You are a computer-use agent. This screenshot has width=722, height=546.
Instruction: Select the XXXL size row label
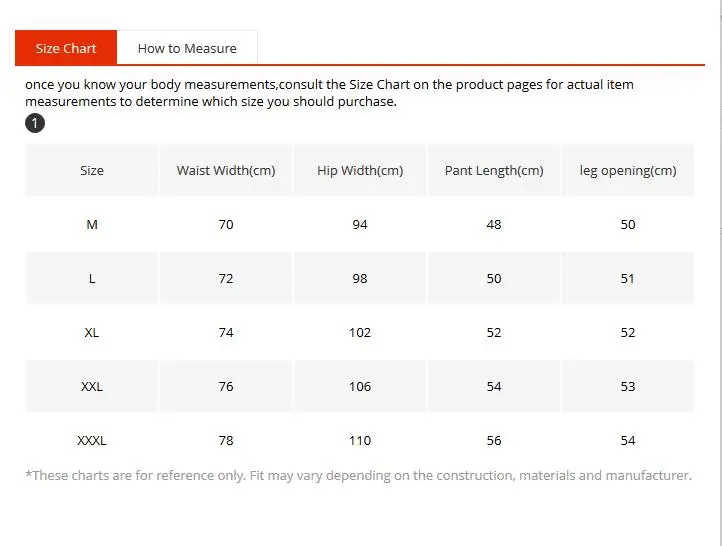click(x=92, y=440)
